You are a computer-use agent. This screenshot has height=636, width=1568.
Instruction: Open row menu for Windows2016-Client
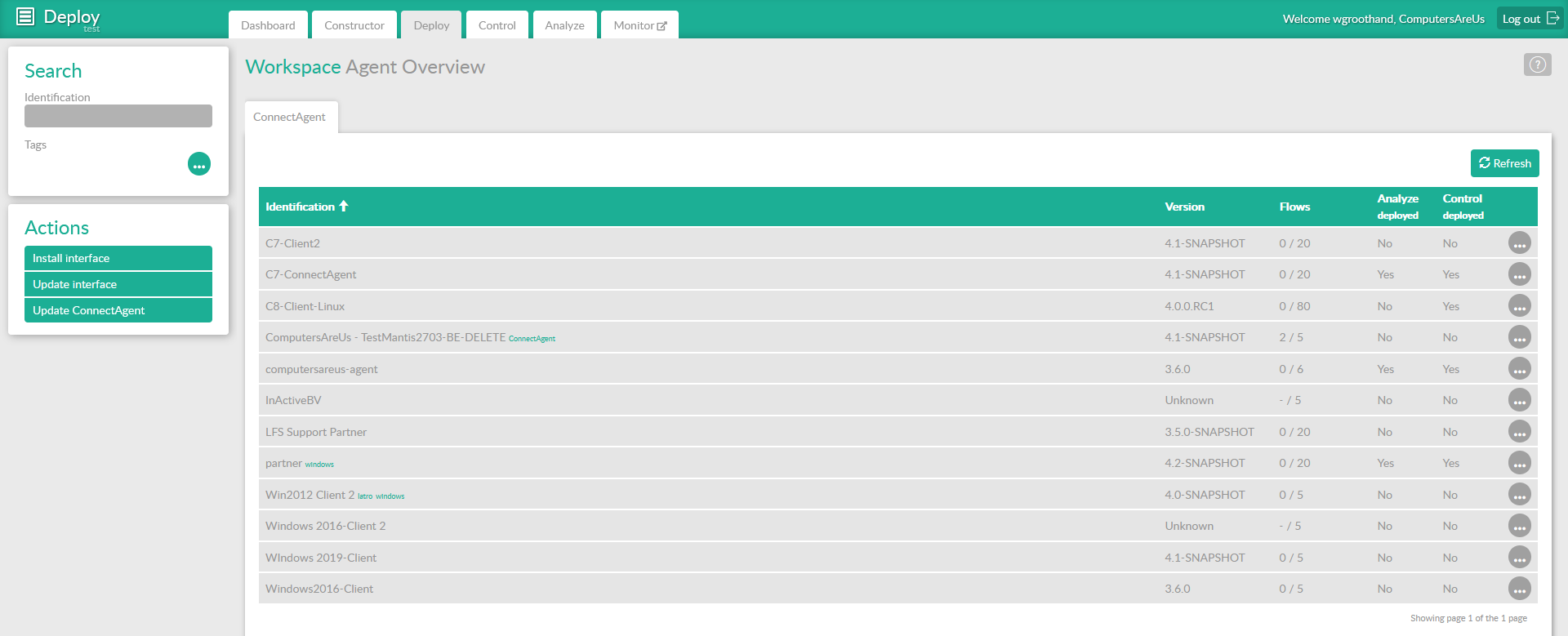coord(1519,589)
